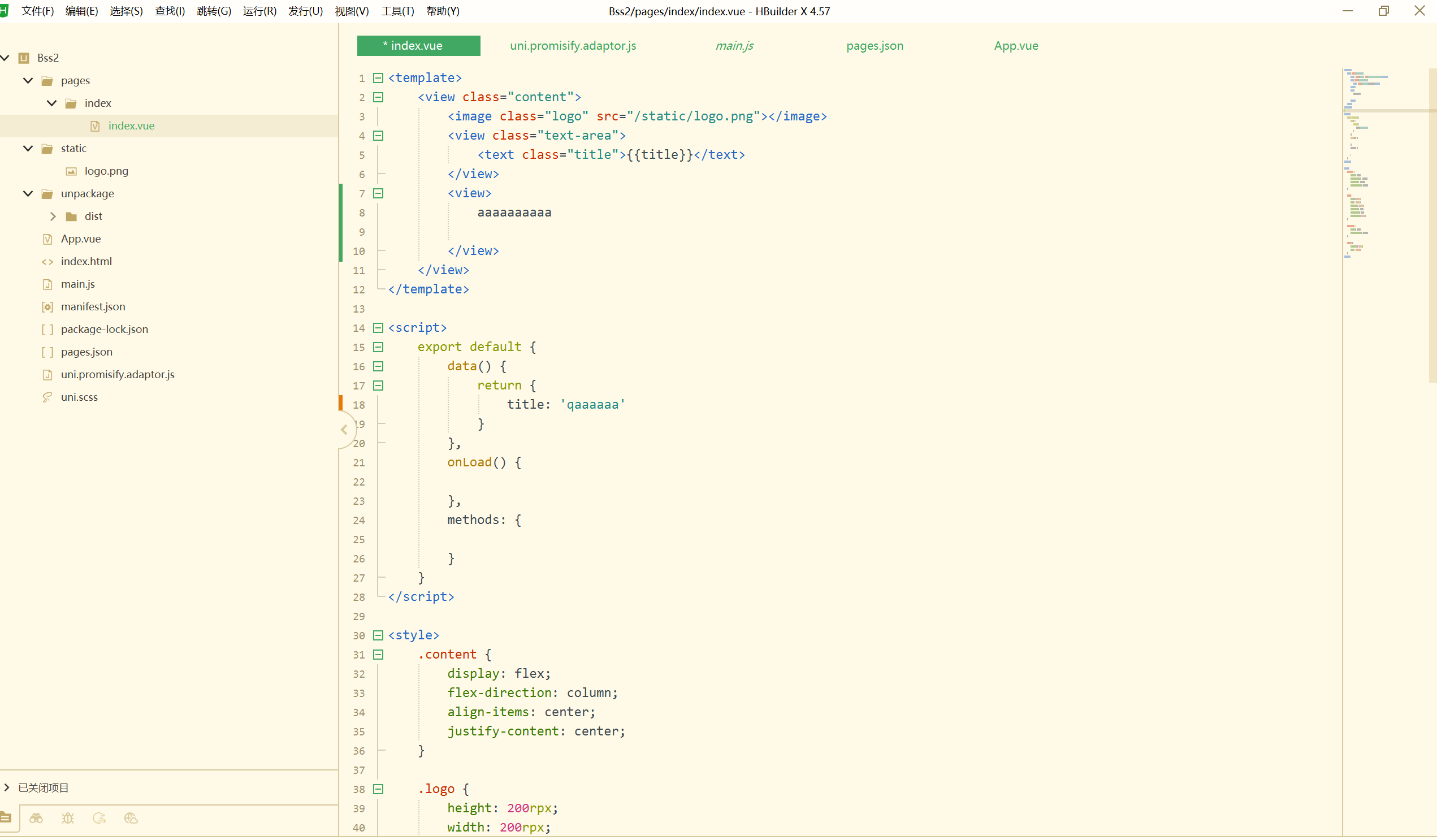
Task: Collapse the pages folder
Action: point(28,80)
